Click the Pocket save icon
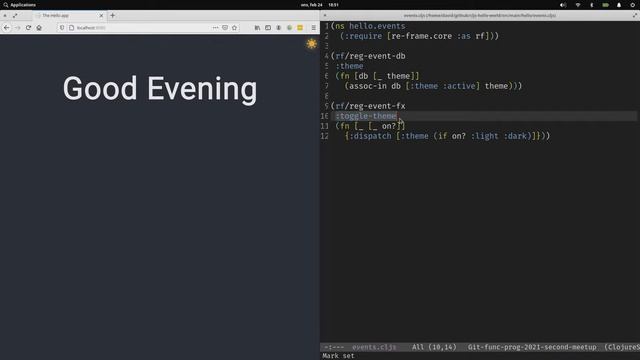 pos(225,28)
